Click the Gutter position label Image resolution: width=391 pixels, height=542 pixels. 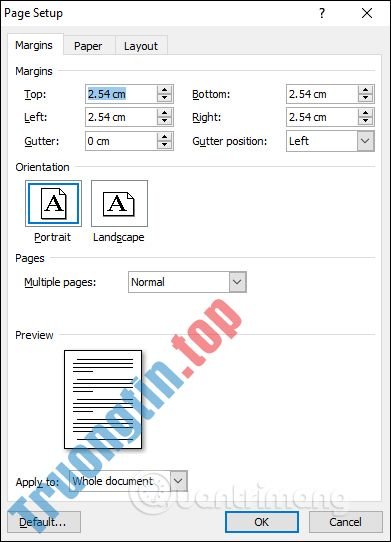coord(230,141)
